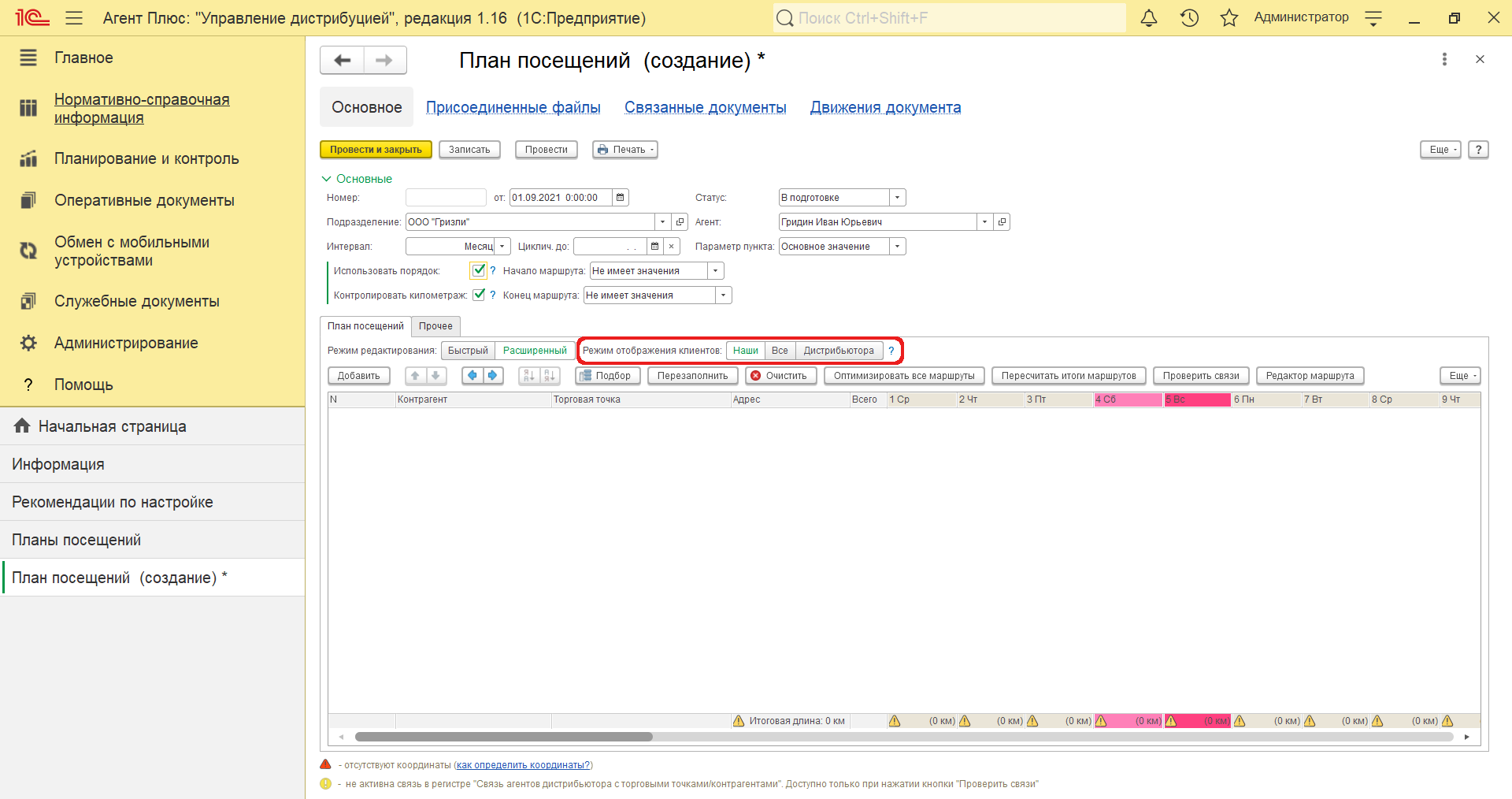Show Дистрибьютора clients mode

pos(839,351)
